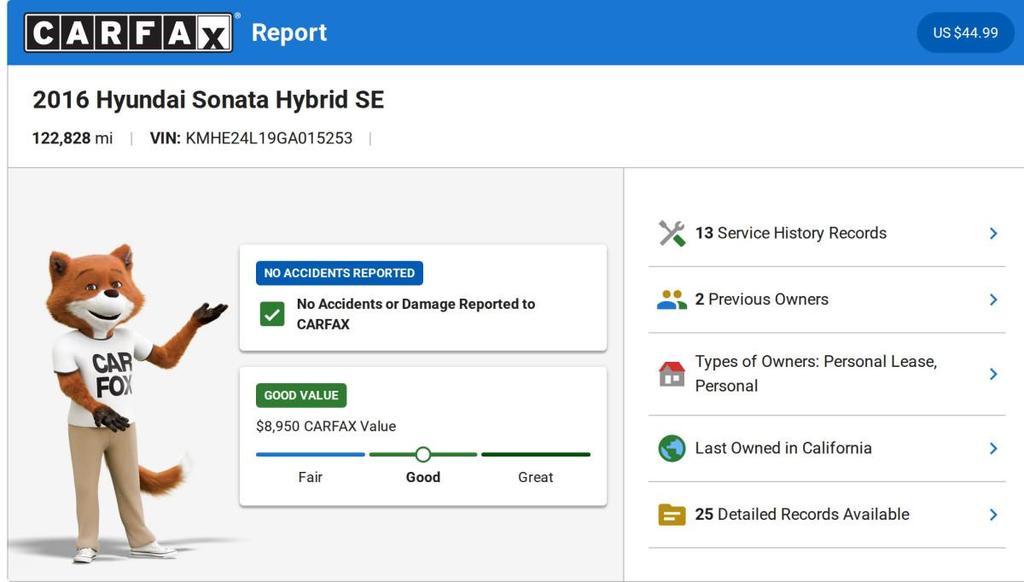Expand the 13 Service History Records chevron
Image resolution: width=1024 pixels, height=582 pixels.
click(x=993, y=233)
